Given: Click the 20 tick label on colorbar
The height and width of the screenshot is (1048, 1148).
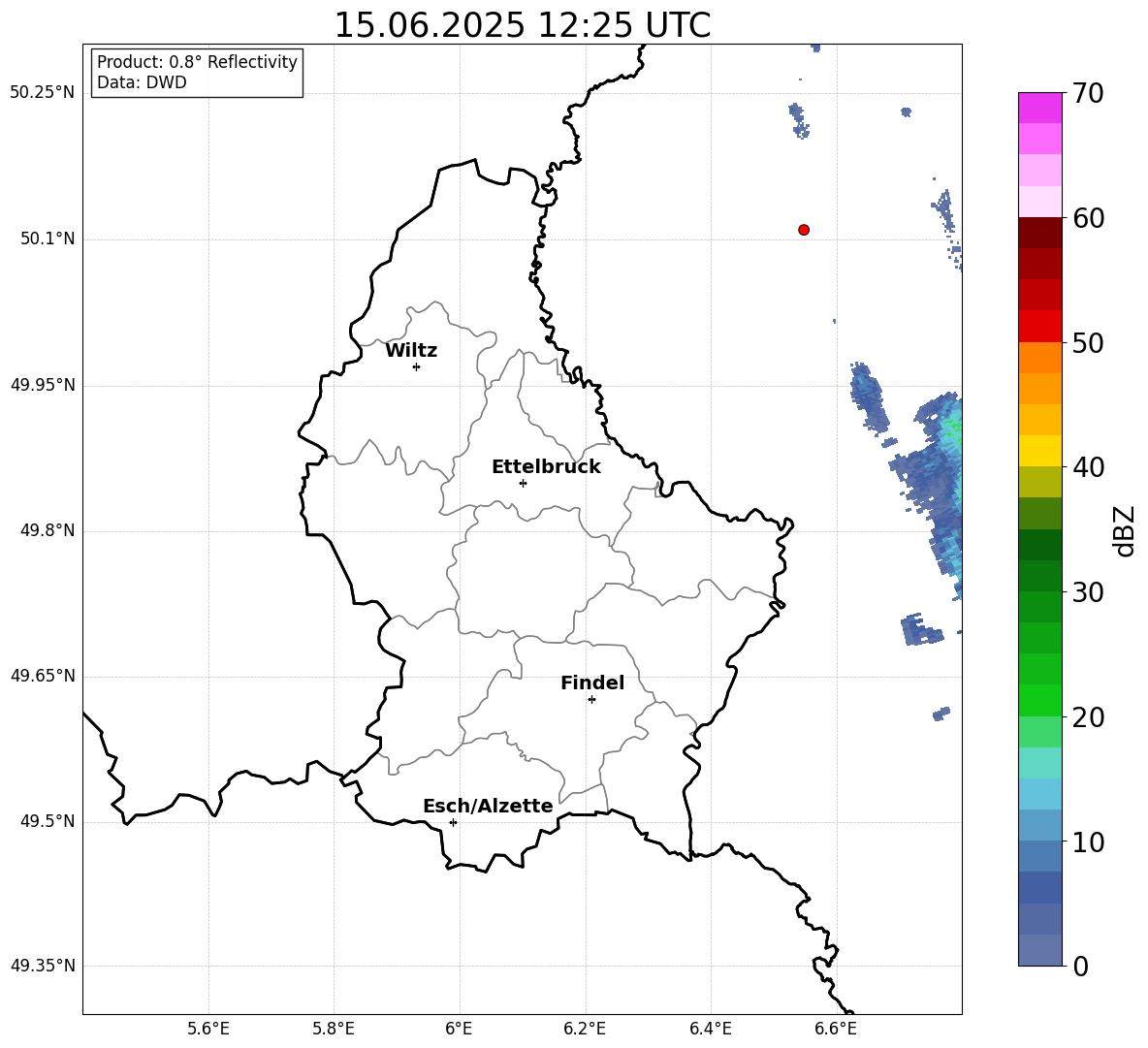Looking at the screenshot, I should (x=1088, y=717).
